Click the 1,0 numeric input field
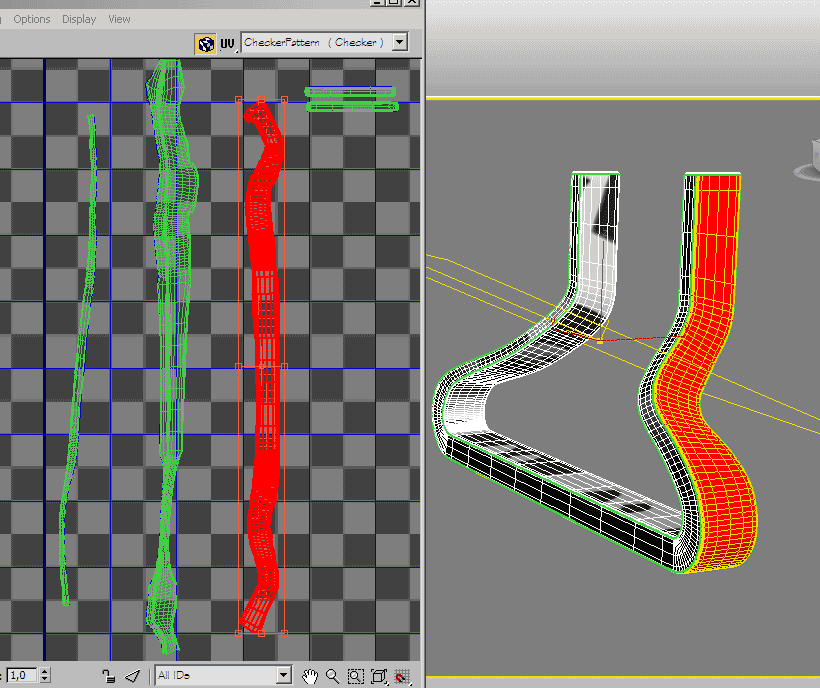The height and width of the screenshot is (688, 820). point(20,676)
